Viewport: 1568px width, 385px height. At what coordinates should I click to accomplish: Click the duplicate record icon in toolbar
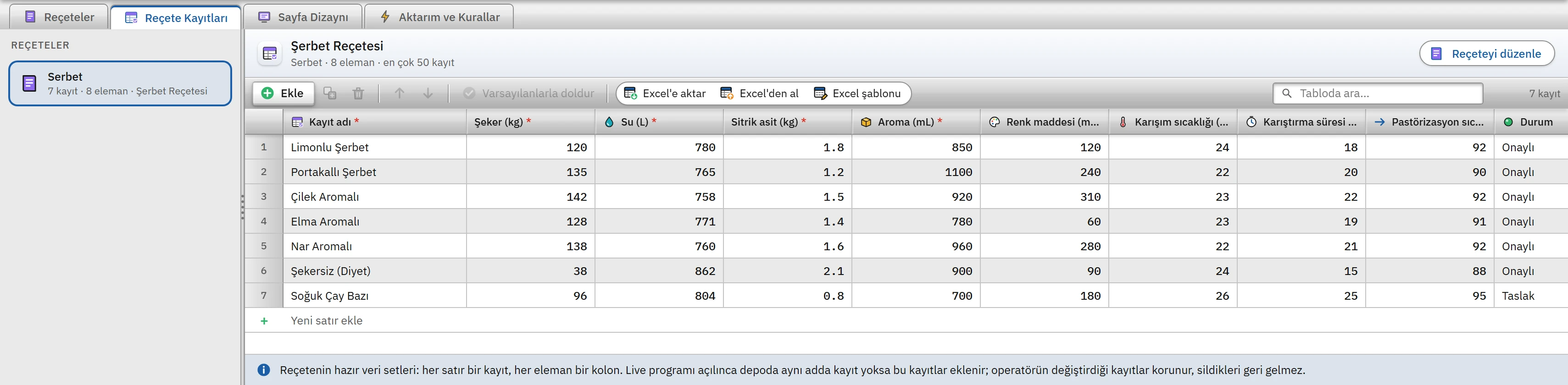[x=329, y=93]
